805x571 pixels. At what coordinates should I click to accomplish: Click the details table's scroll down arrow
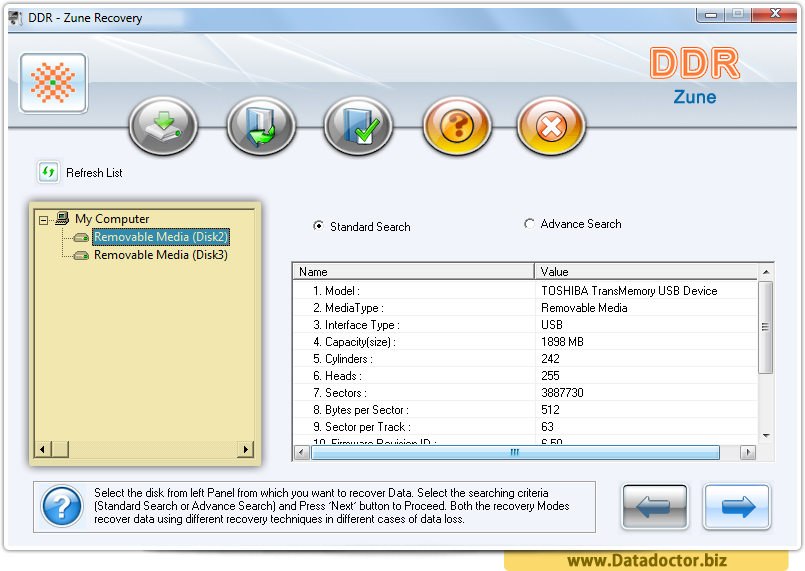pyautogui.click(x=766, y=435)
